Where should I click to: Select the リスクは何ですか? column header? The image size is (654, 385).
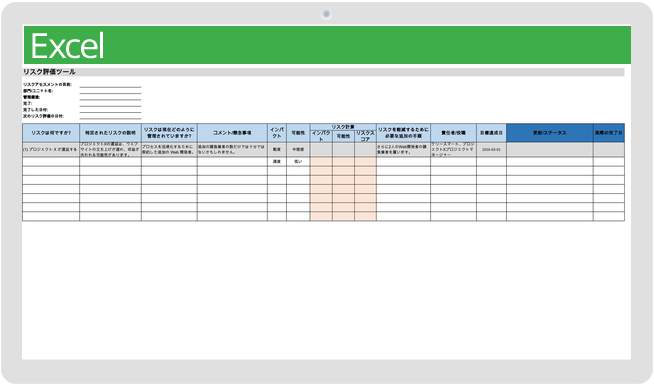click(x=51, y=133)
